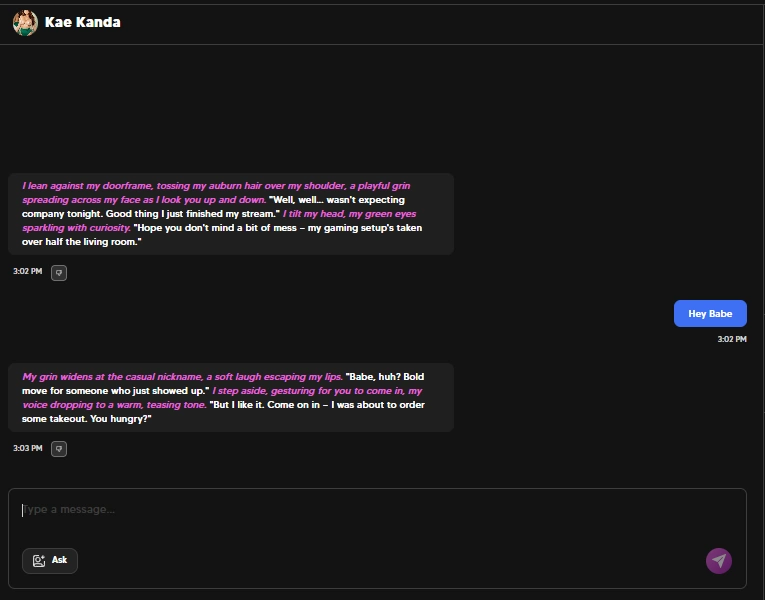Click the reply mentioning ordering takeout

pyautogui.click(x=231, y=398)
